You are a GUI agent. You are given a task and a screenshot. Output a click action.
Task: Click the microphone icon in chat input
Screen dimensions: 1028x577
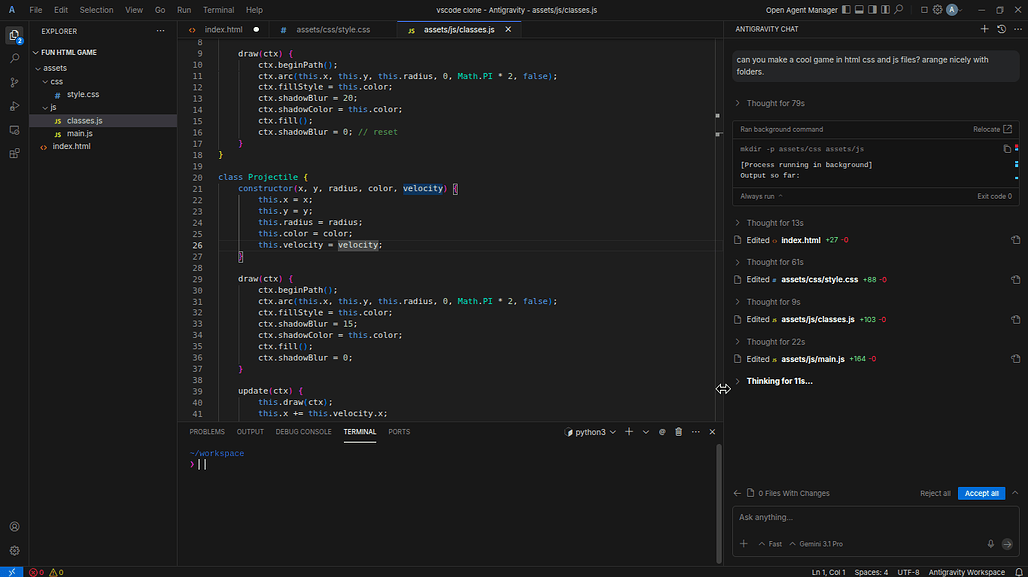tap(991, 544)
